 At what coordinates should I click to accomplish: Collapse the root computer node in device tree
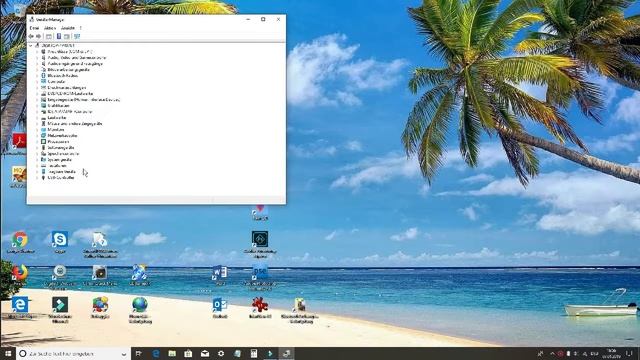pos(31,46)
